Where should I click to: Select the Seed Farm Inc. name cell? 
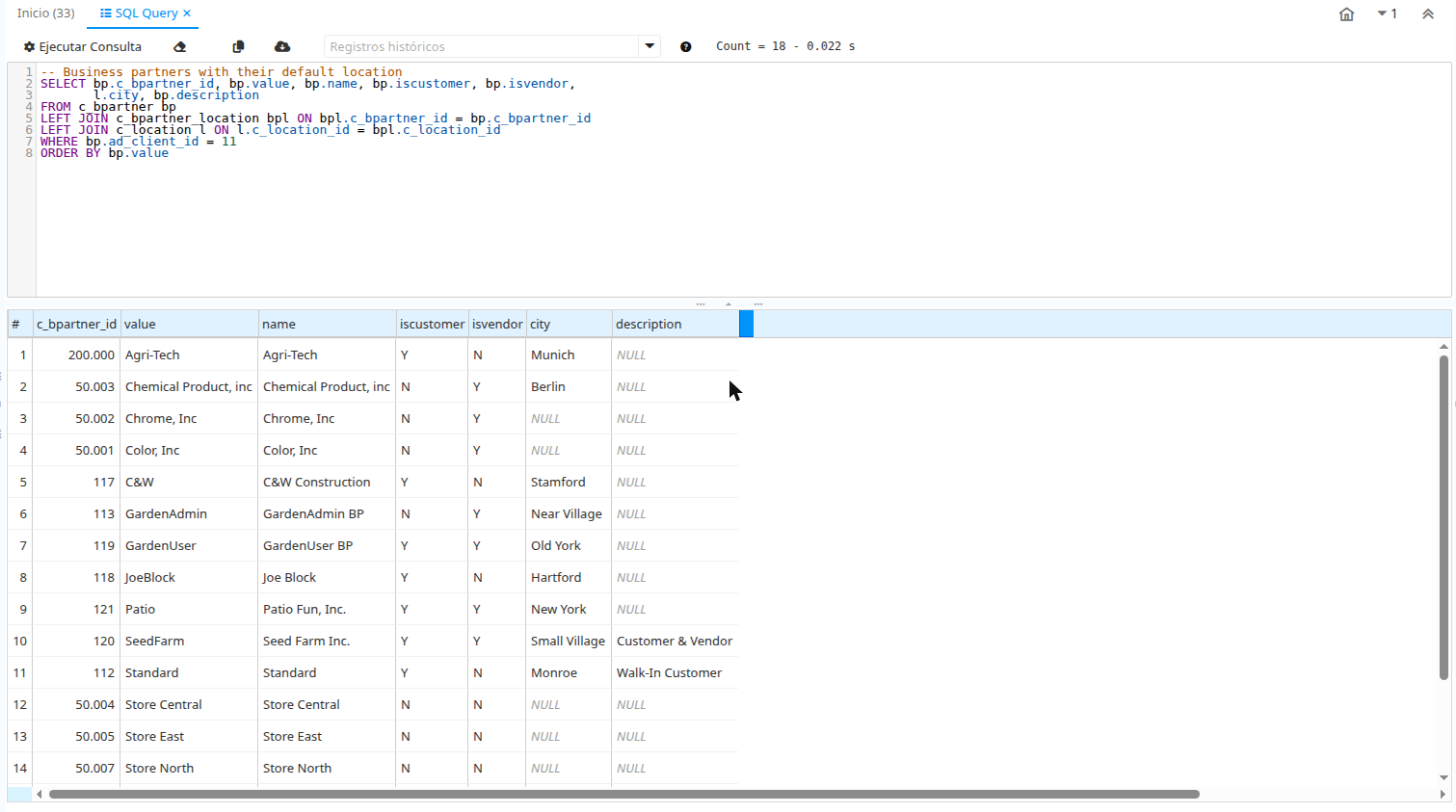(328, 641)
